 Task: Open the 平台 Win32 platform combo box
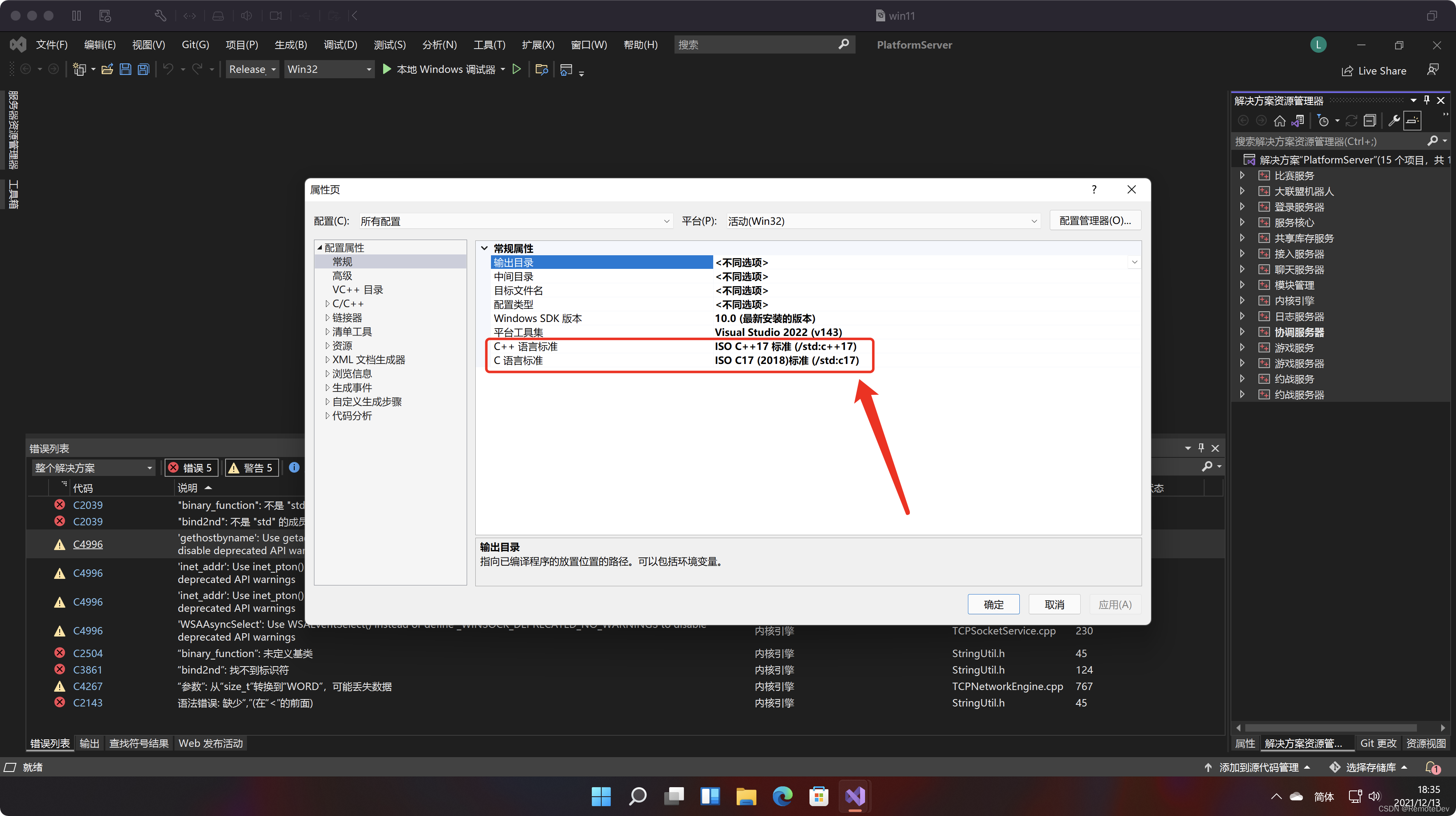coord(882,221)
